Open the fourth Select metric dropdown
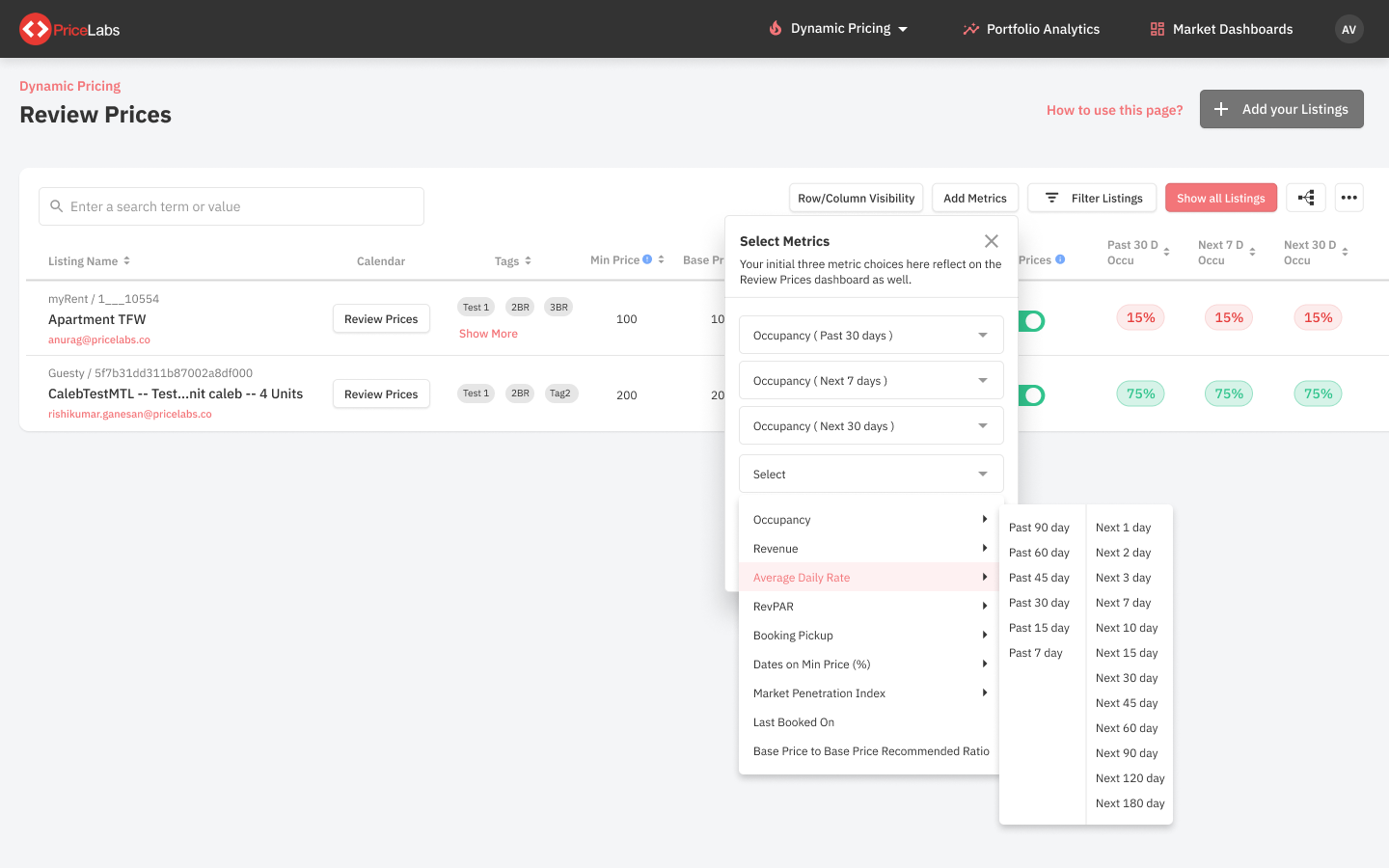The height and width of the screenshot is (868, 1389). (x=871, y=475)
